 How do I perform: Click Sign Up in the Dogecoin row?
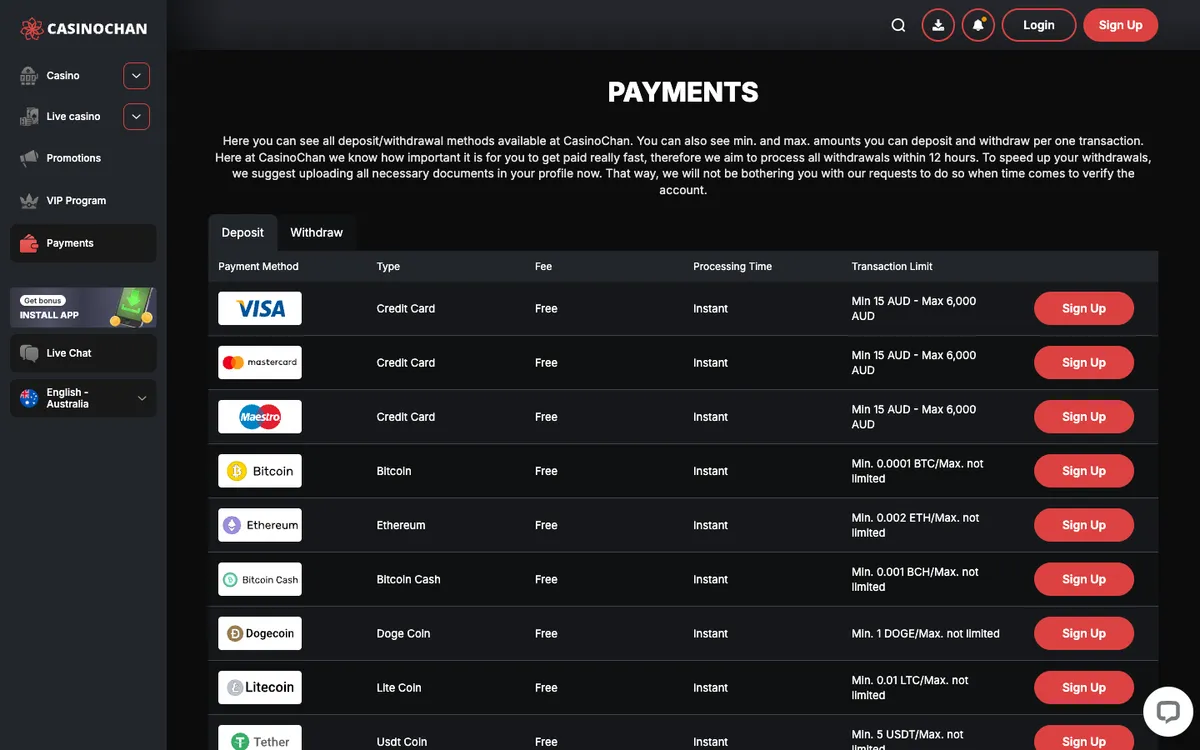[x=1084, y=633]
